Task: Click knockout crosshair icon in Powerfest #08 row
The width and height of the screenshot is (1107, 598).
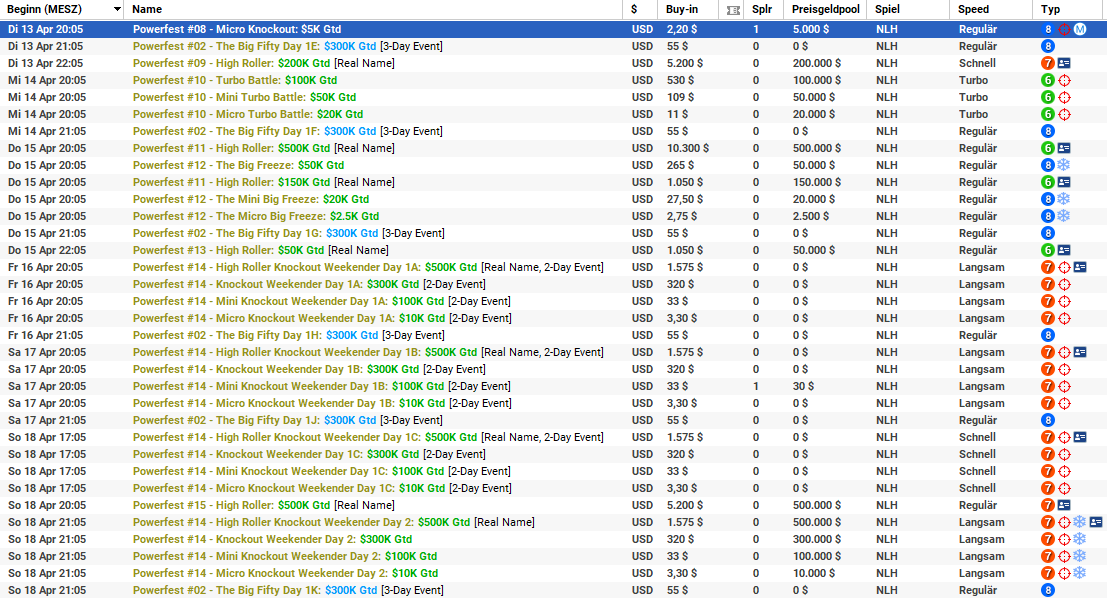Action: 1064,29
